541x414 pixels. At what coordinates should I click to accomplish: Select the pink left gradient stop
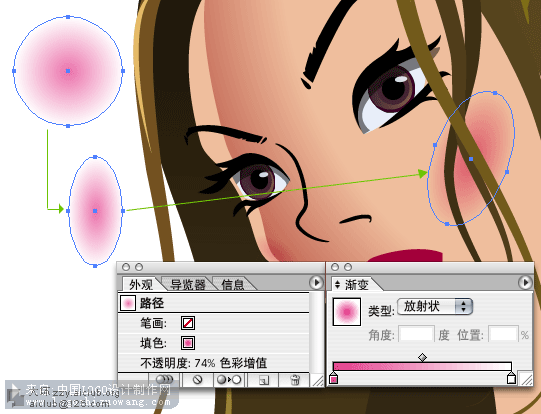tap(333, 378)
